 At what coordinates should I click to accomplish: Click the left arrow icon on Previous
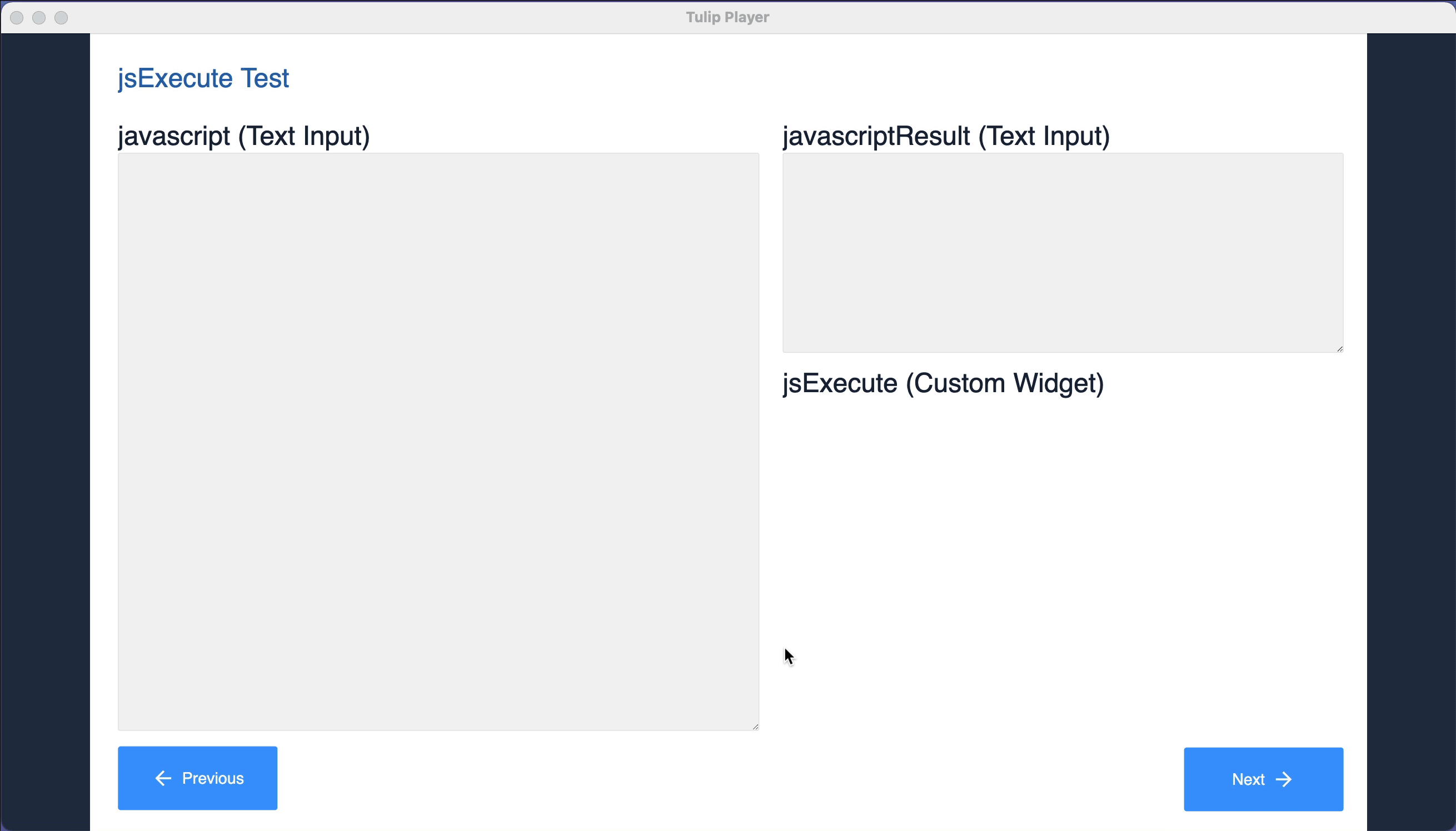[163, 778]
